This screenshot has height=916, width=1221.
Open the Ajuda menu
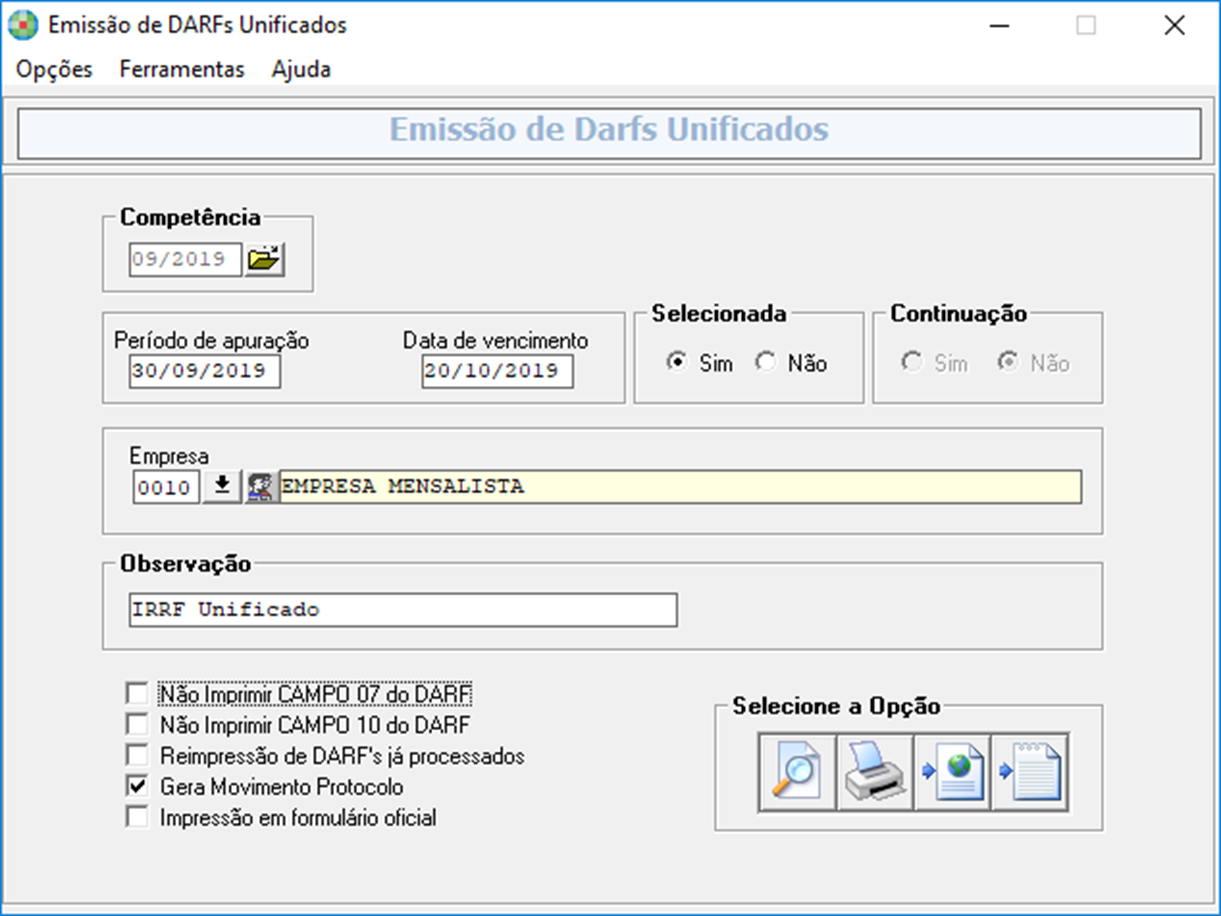301,70
